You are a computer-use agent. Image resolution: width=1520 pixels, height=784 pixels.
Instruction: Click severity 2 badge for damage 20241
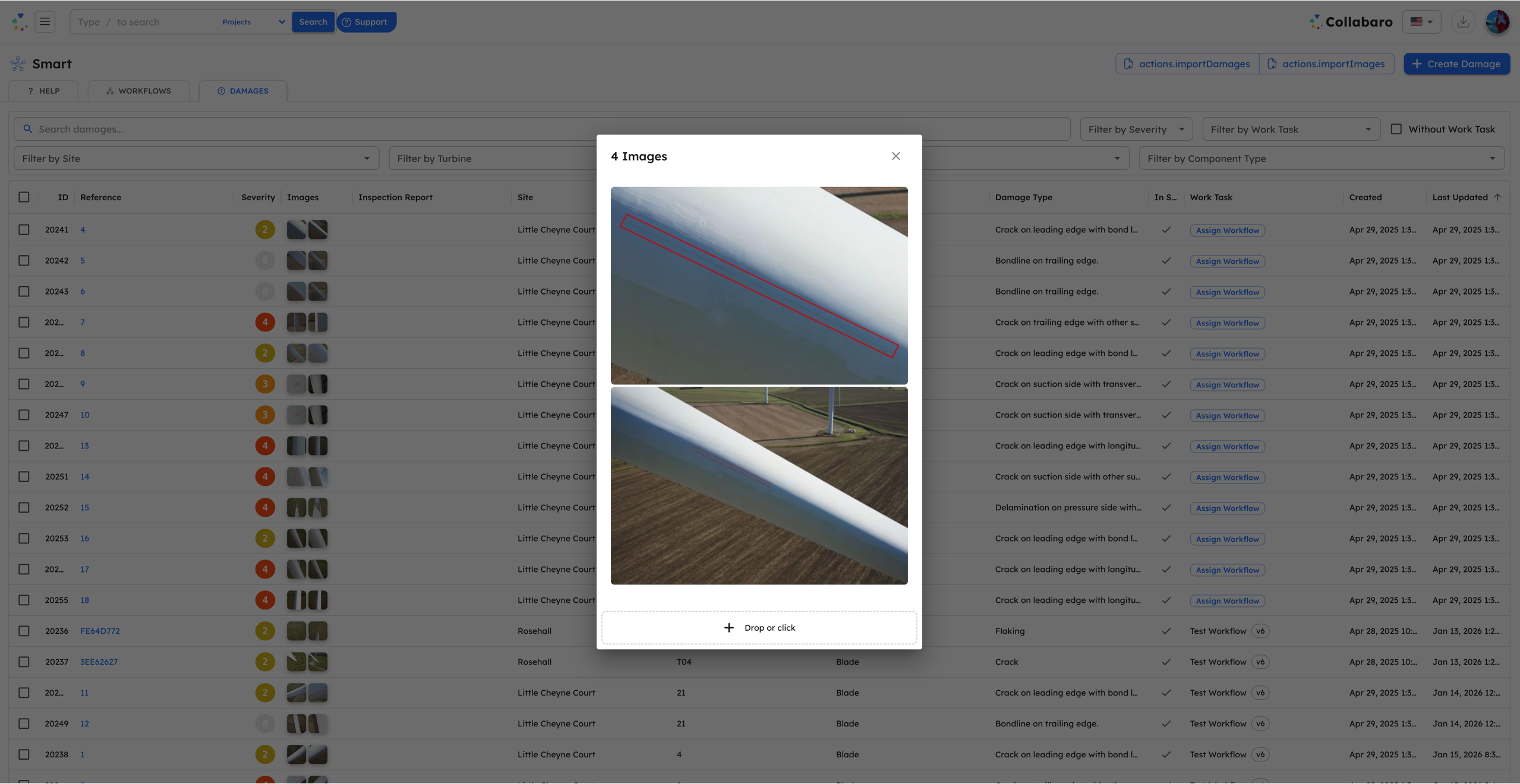[x=265, y=230]
